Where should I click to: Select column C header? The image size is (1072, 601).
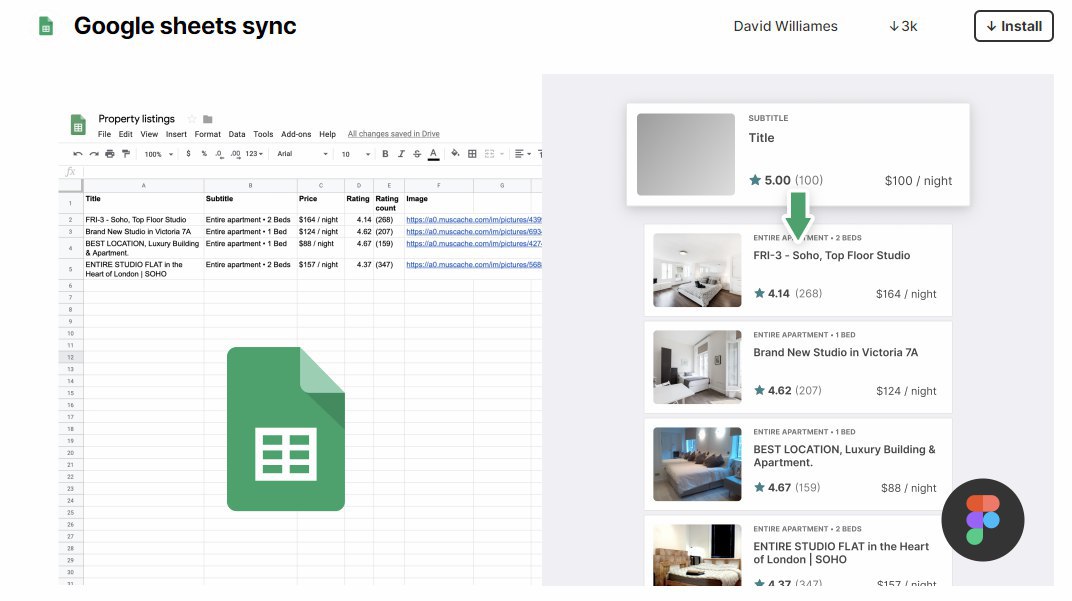coord(321,185)
